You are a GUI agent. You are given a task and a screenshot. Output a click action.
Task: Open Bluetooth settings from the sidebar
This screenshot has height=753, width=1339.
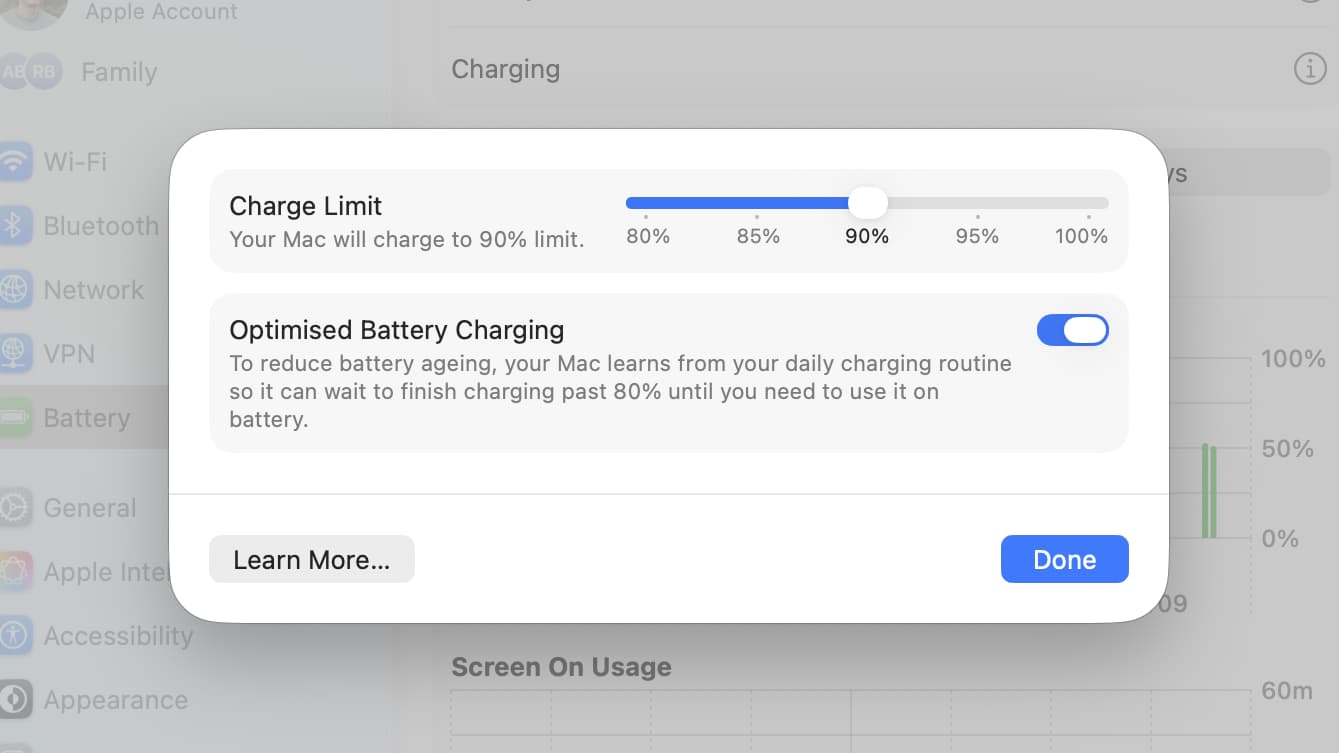[x=101, y=226]
